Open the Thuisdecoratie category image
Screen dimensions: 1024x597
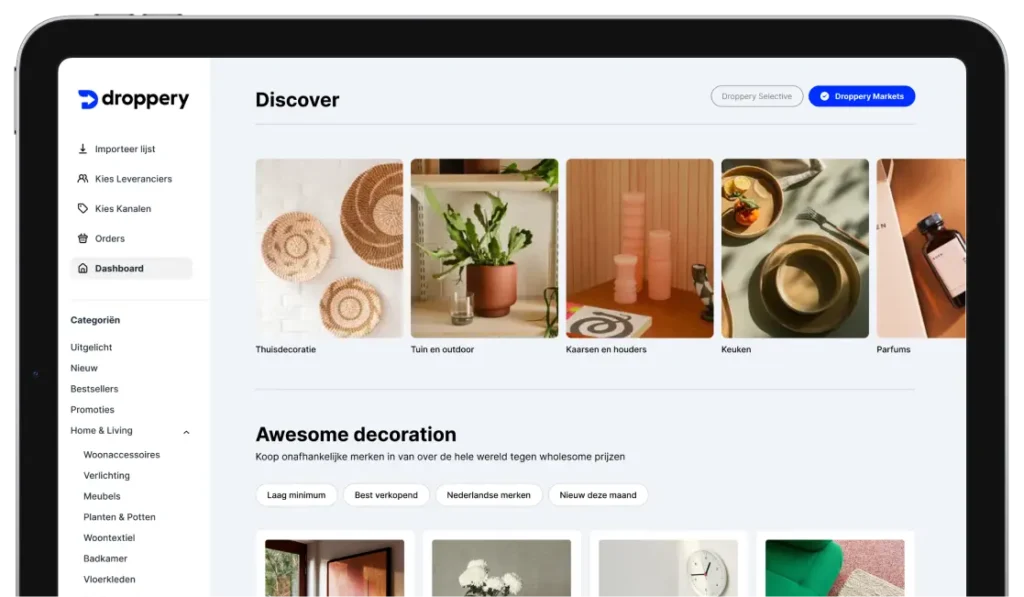tap(329, 248)
